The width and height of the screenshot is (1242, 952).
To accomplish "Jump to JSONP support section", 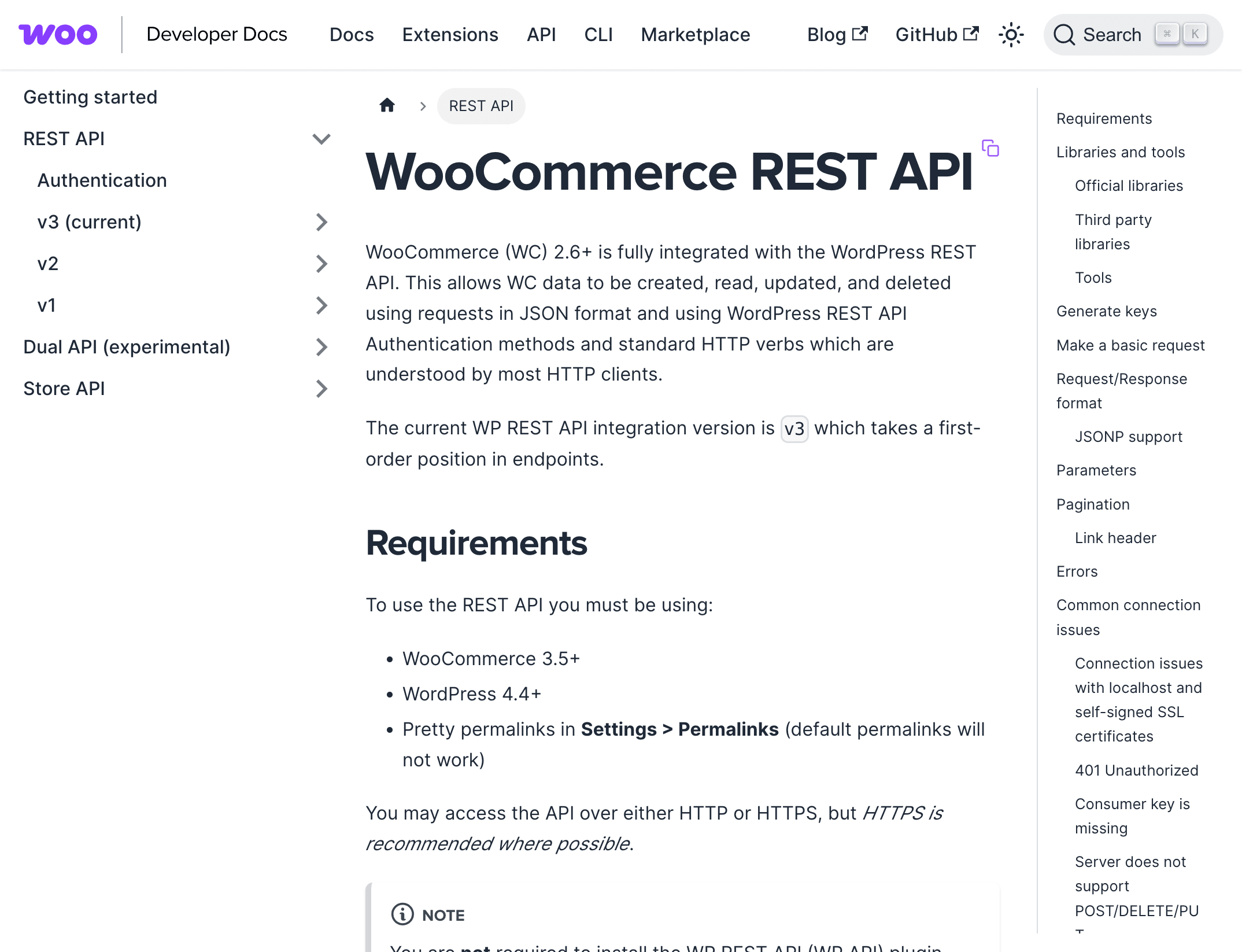I will pyautogui.click(x=1128, y=437).
